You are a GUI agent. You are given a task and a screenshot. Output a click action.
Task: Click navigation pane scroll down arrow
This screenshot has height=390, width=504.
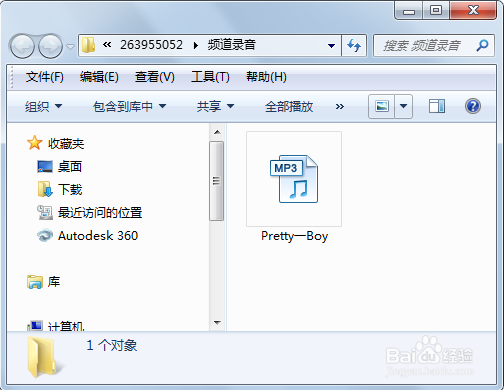217,323
